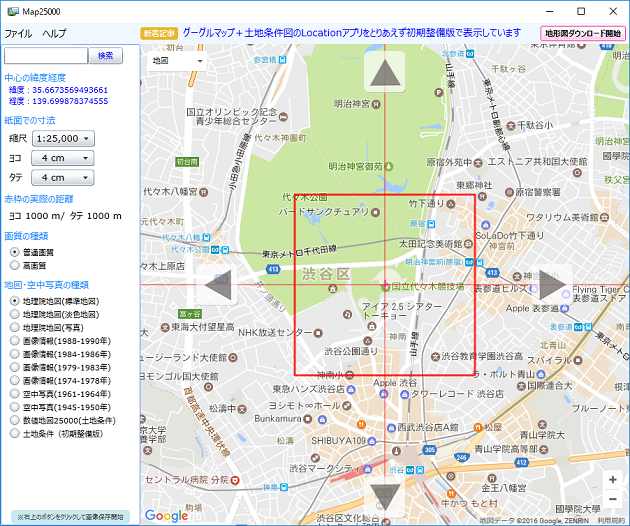Select 地理院地図(淡色地図) map type
Viewport: 630px width, 526px height.
pos(15,314)
